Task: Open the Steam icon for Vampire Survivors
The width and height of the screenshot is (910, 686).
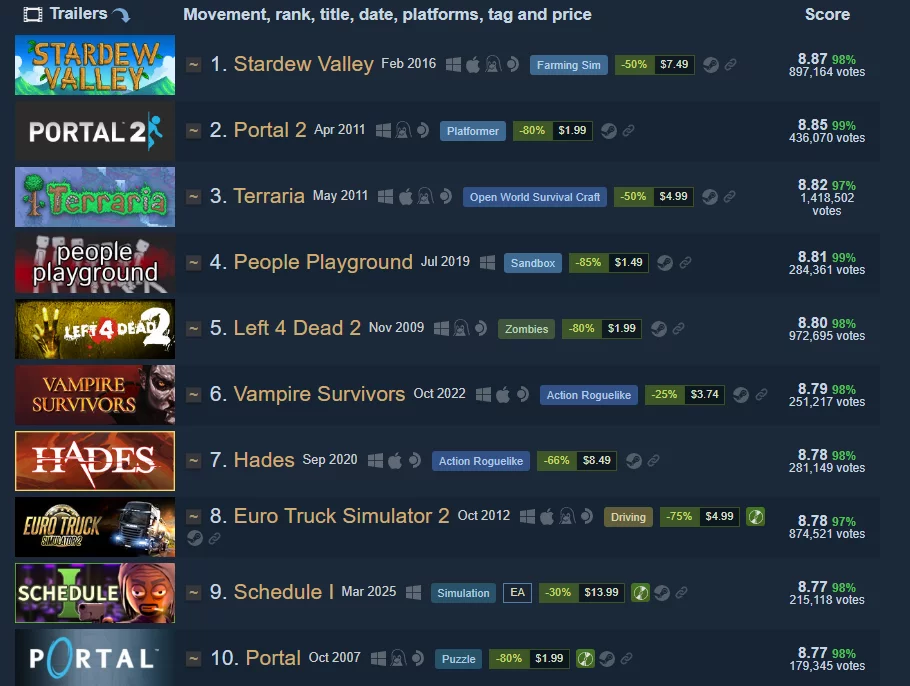Action: (741, 395)
